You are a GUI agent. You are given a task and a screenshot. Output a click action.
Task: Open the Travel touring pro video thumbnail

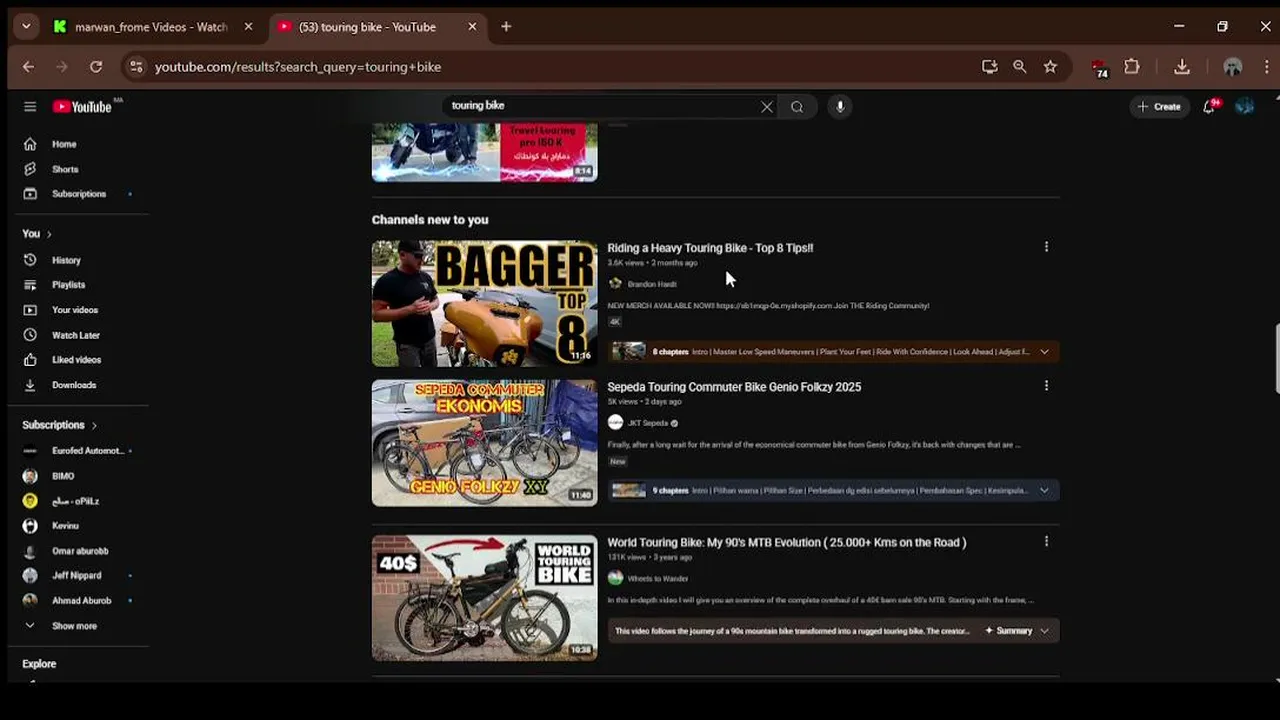coord(485,152)
